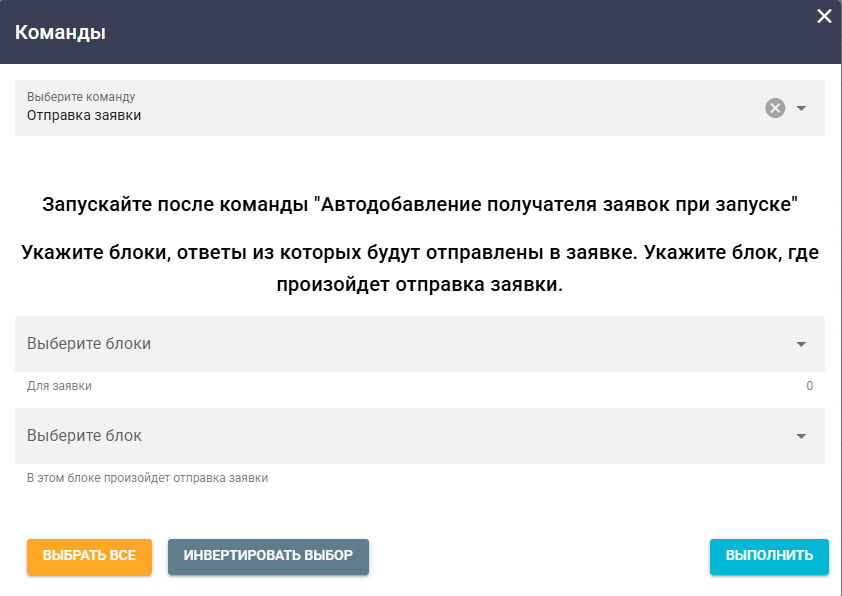842x596 pixels.
Task: Close the Команды dialog with the X
Action: (824, 16)
